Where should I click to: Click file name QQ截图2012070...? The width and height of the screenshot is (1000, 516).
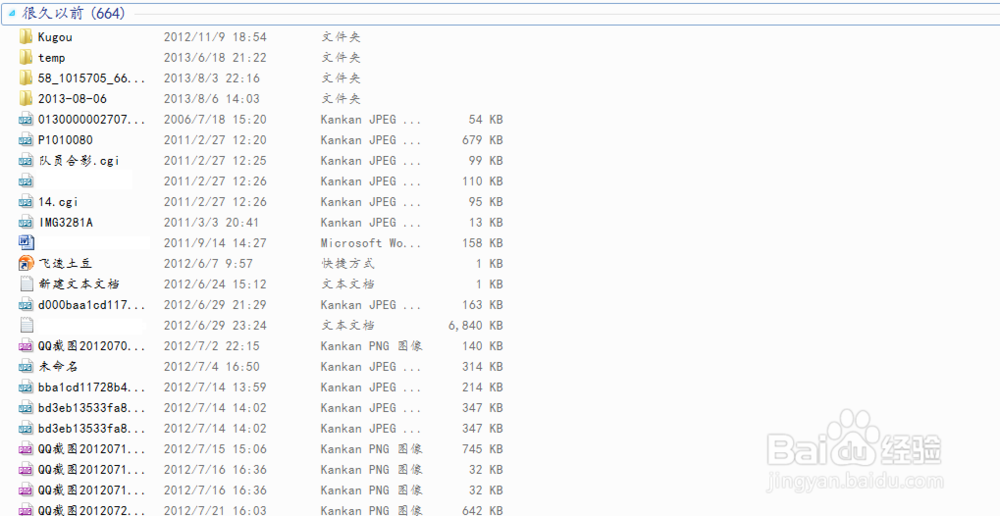click(92, 346)
